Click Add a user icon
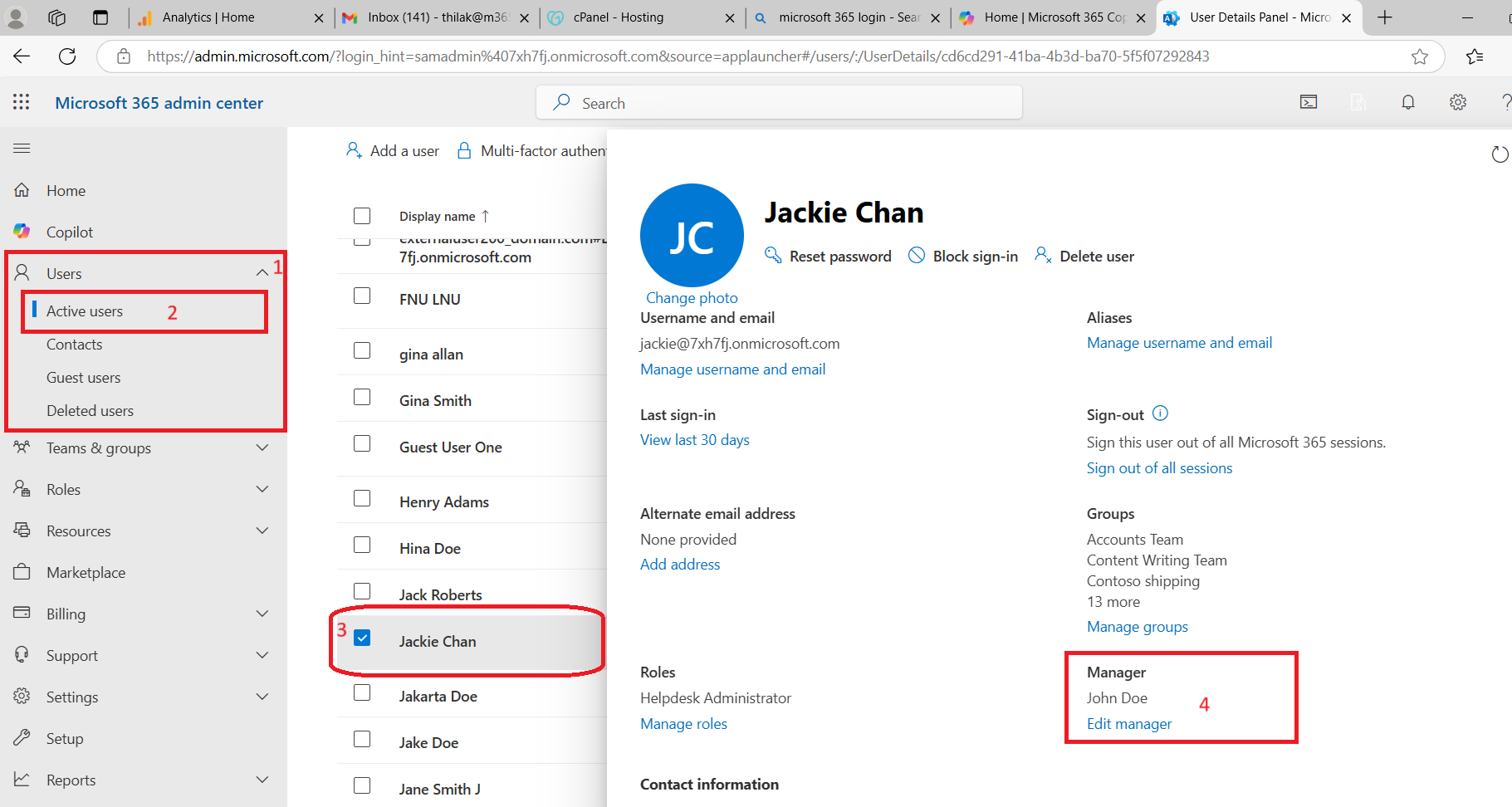Viewport: 1512px width, 807px height. click(354, 150)
